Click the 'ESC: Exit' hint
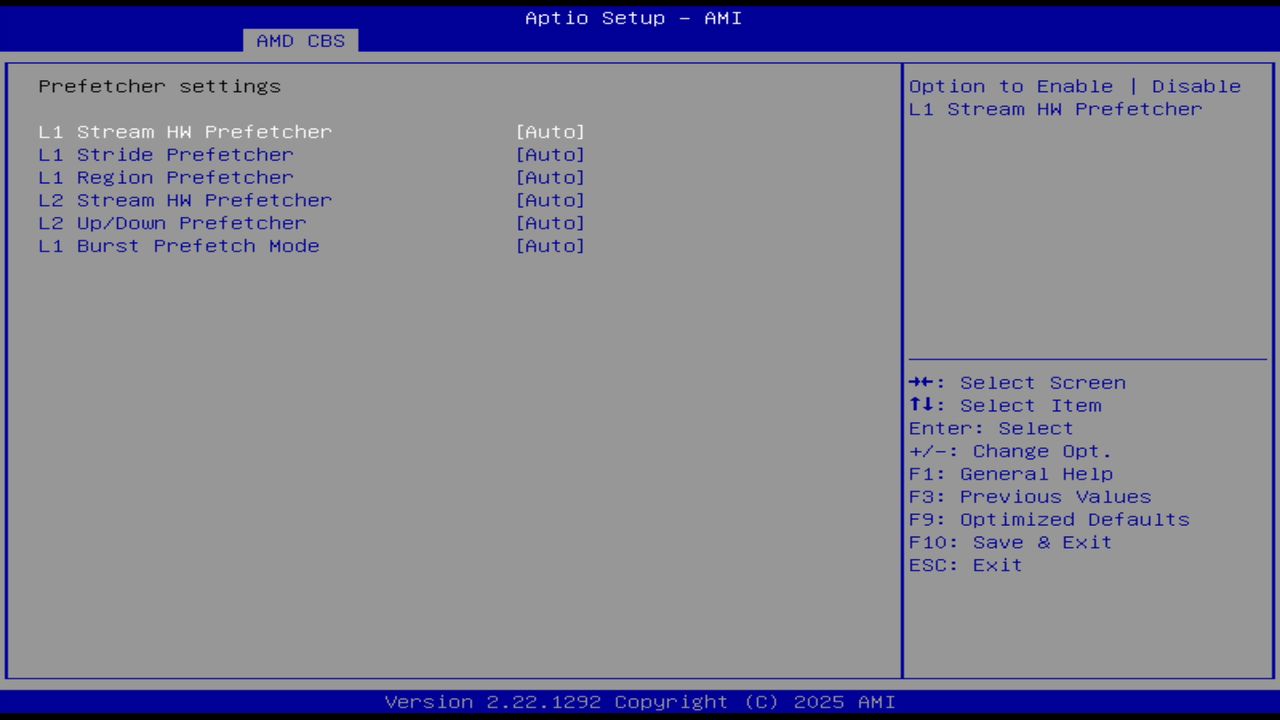Viewport: 1280px width, 720px height. pos(966,566)
